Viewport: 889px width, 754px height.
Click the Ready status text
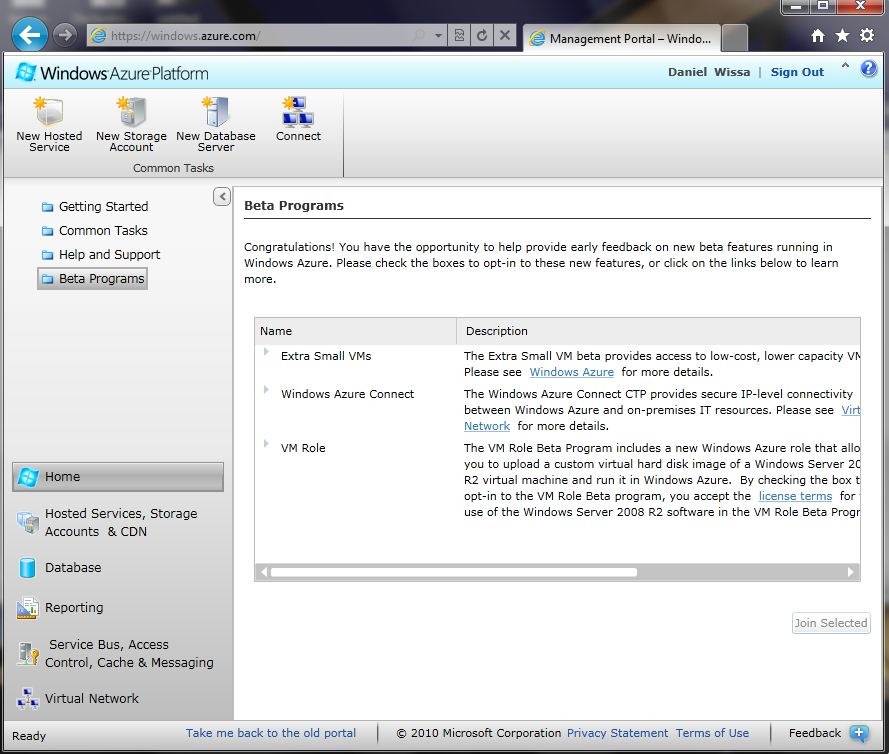point(29,736)
